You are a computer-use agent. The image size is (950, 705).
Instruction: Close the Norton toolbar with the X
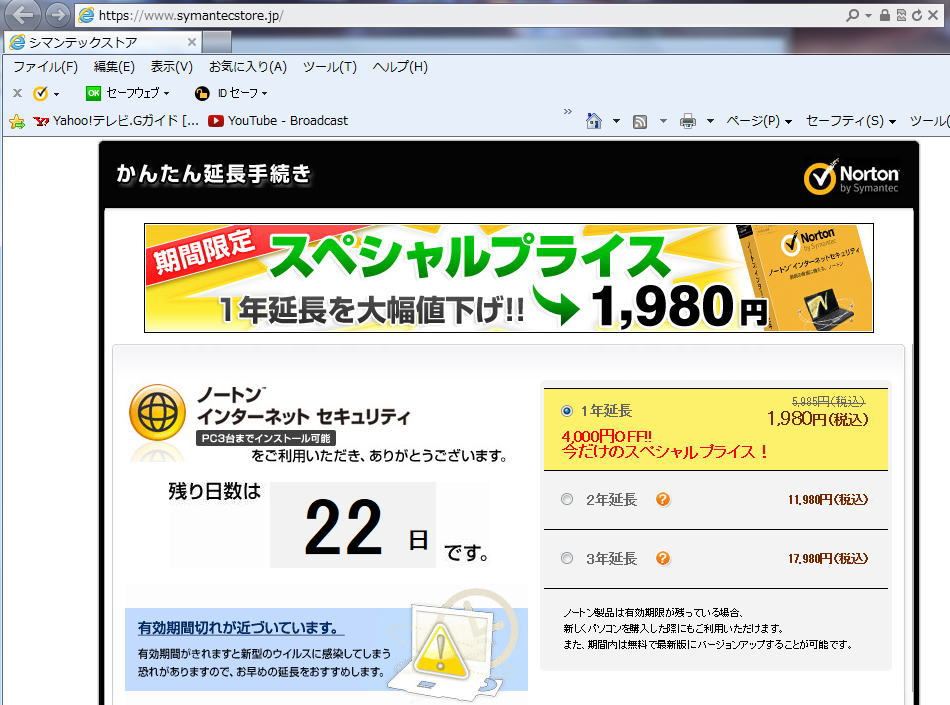click(x=18, y=93)
